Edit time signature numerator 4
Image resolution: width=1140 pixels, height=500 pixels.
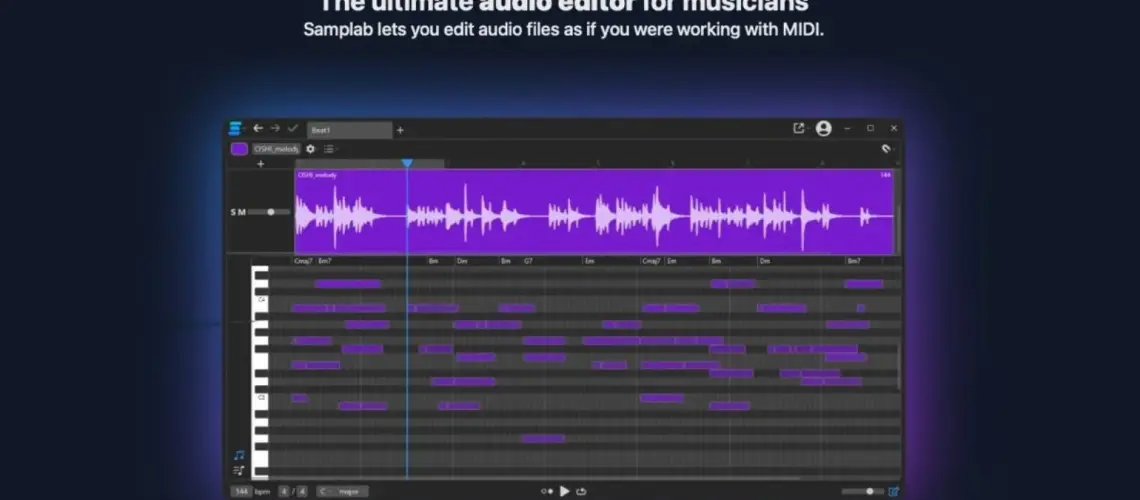point(284,492)
